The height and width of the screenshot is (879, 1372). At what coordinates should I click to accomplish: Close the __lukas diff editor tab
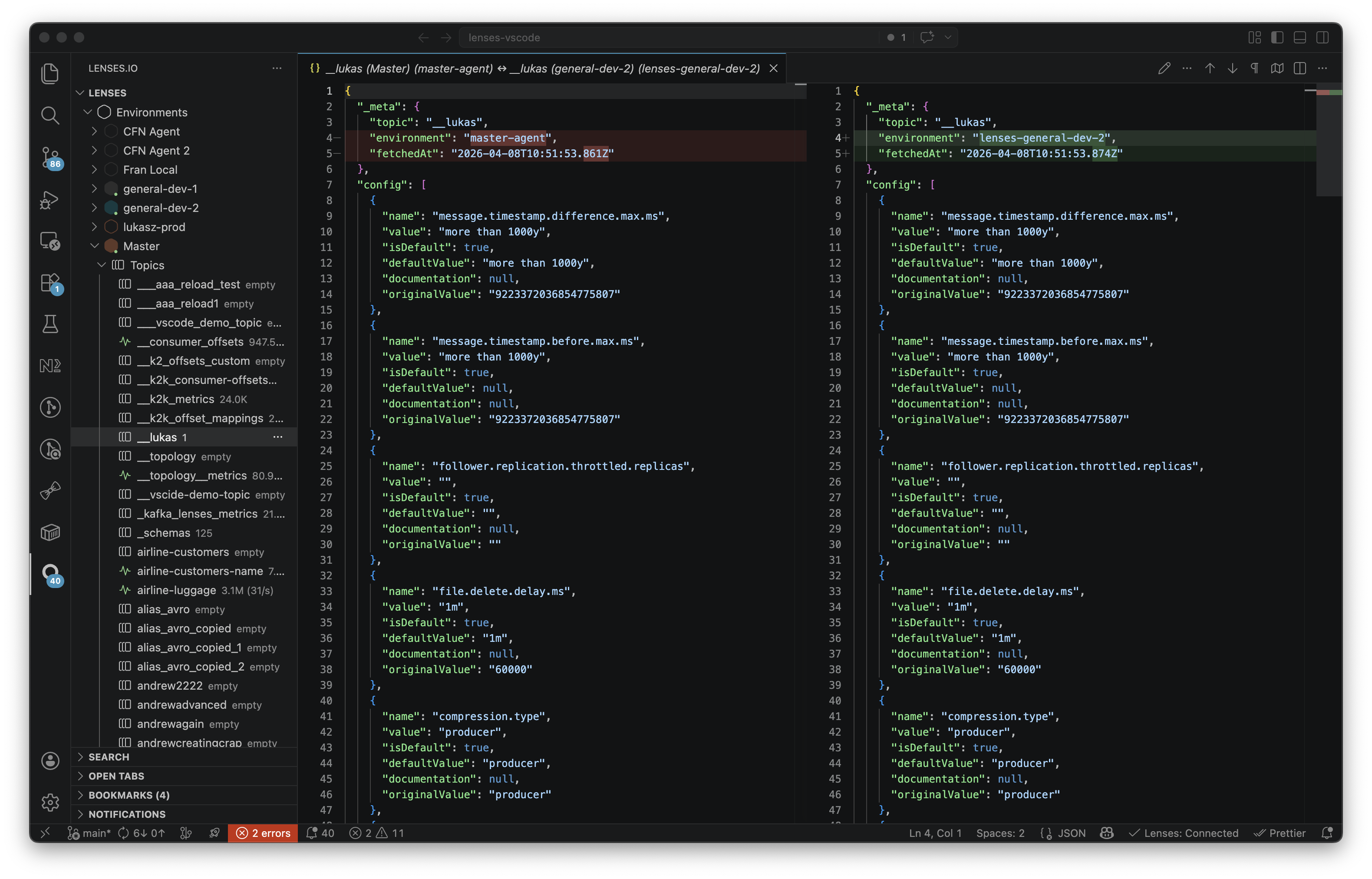click(774, 69)
